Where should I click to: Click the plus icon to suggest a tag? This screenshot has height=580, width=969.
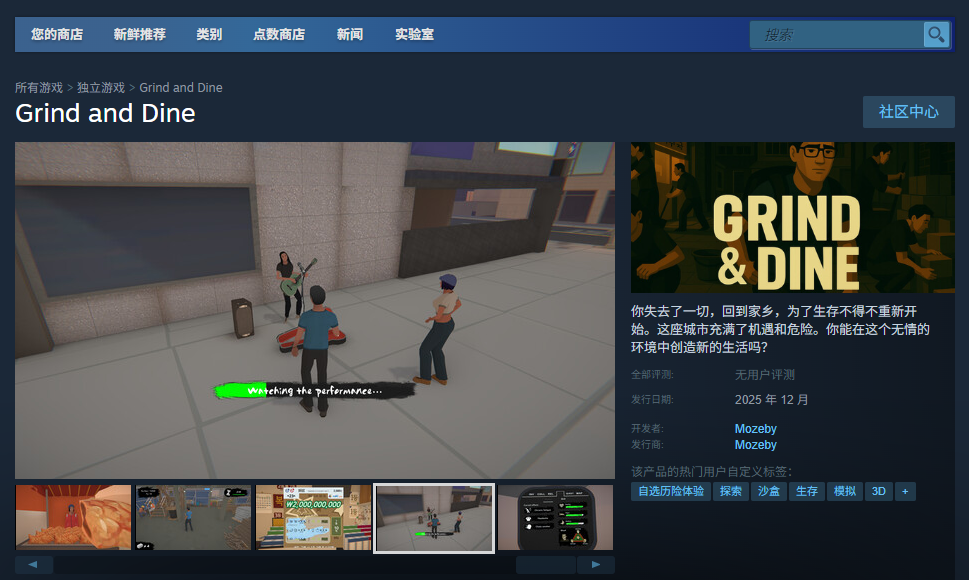(905, 491)
